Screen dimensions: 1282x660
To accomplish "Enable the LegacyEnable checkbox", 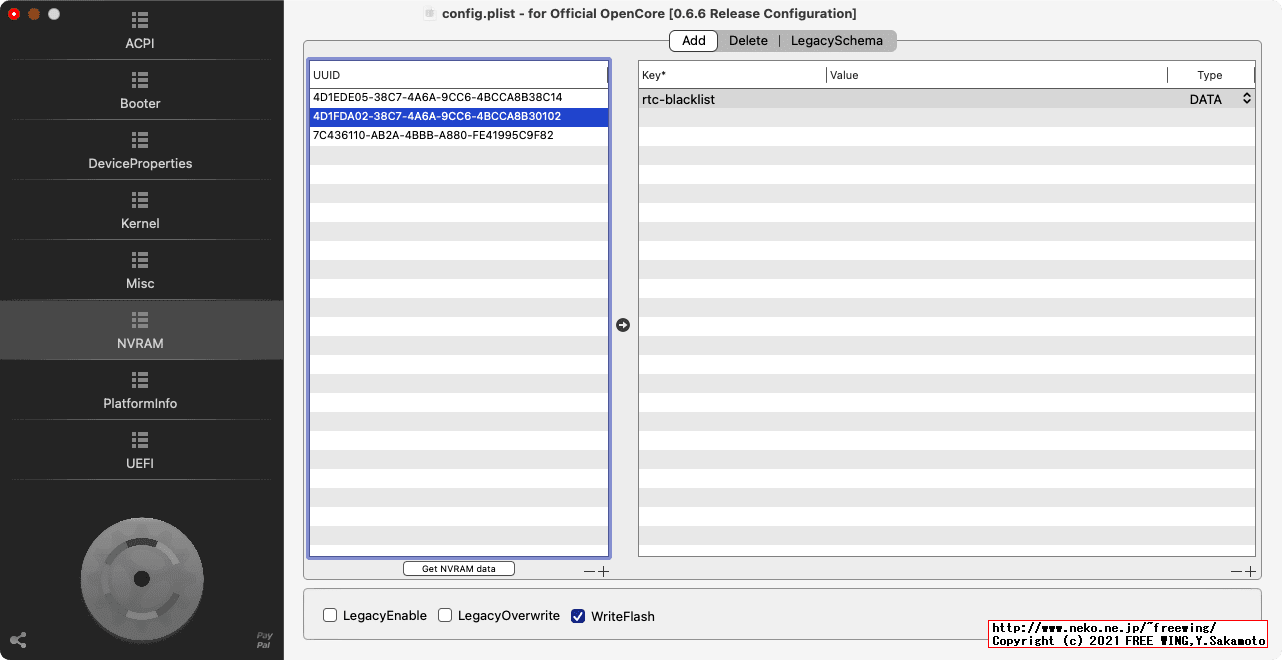I will click(330, 616).
